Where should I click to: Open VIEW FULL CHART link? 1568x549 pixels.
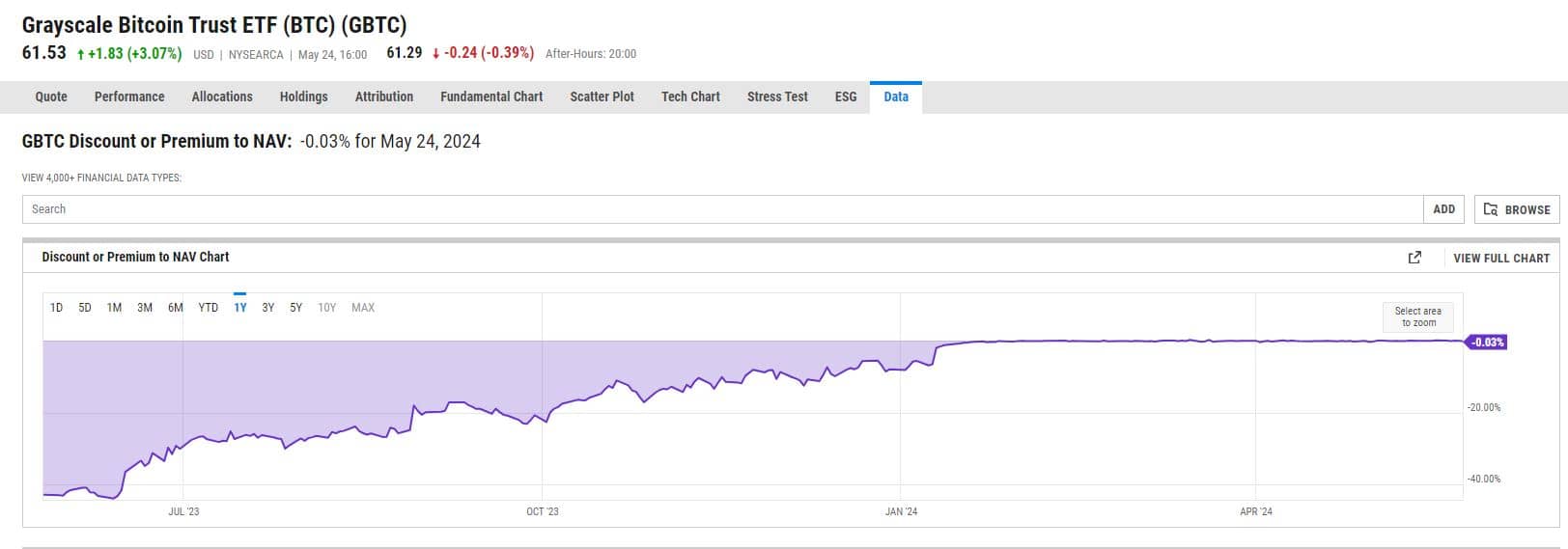click(1501, 258)
